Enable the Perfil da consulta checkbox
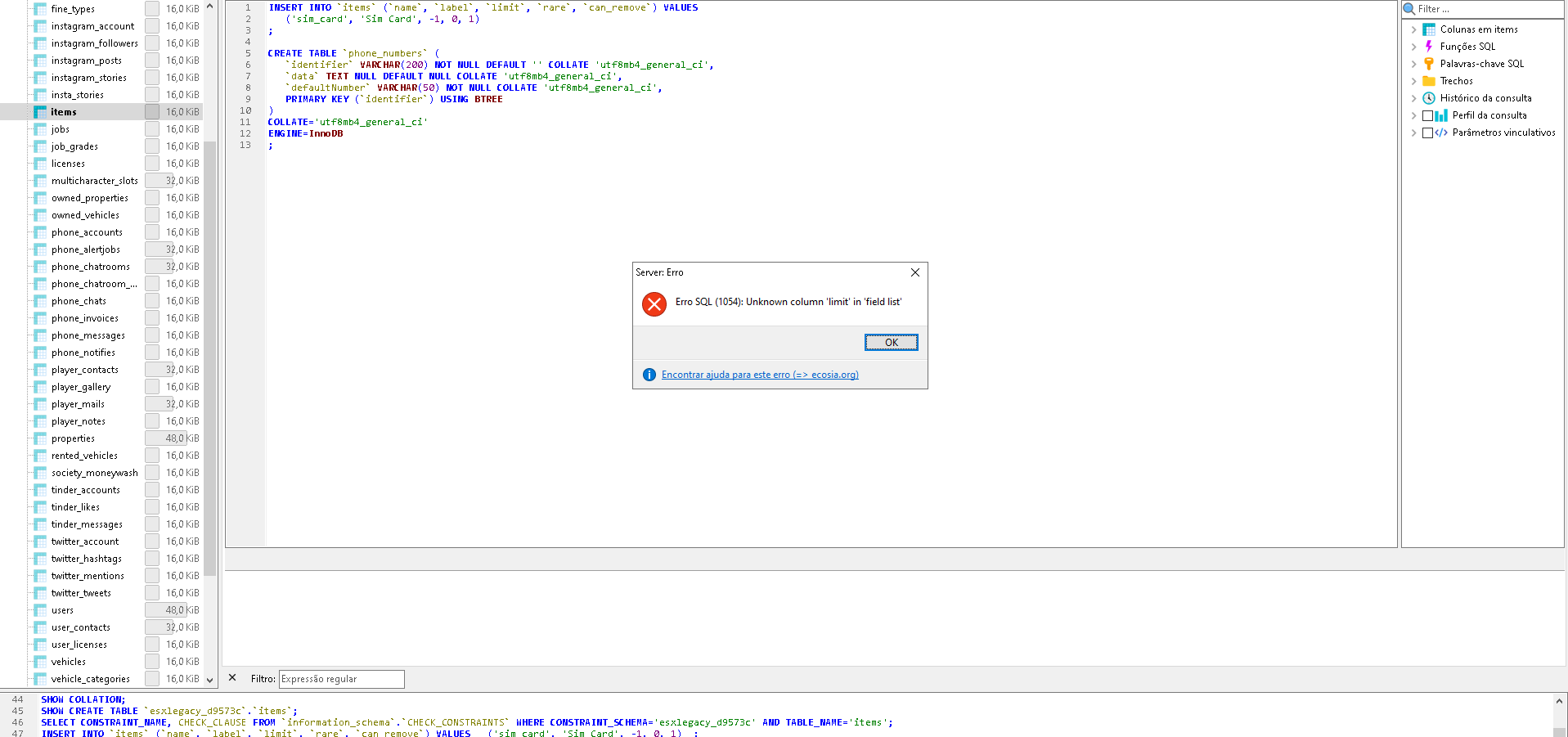Screen dimensions: 1568x737 1428,115
